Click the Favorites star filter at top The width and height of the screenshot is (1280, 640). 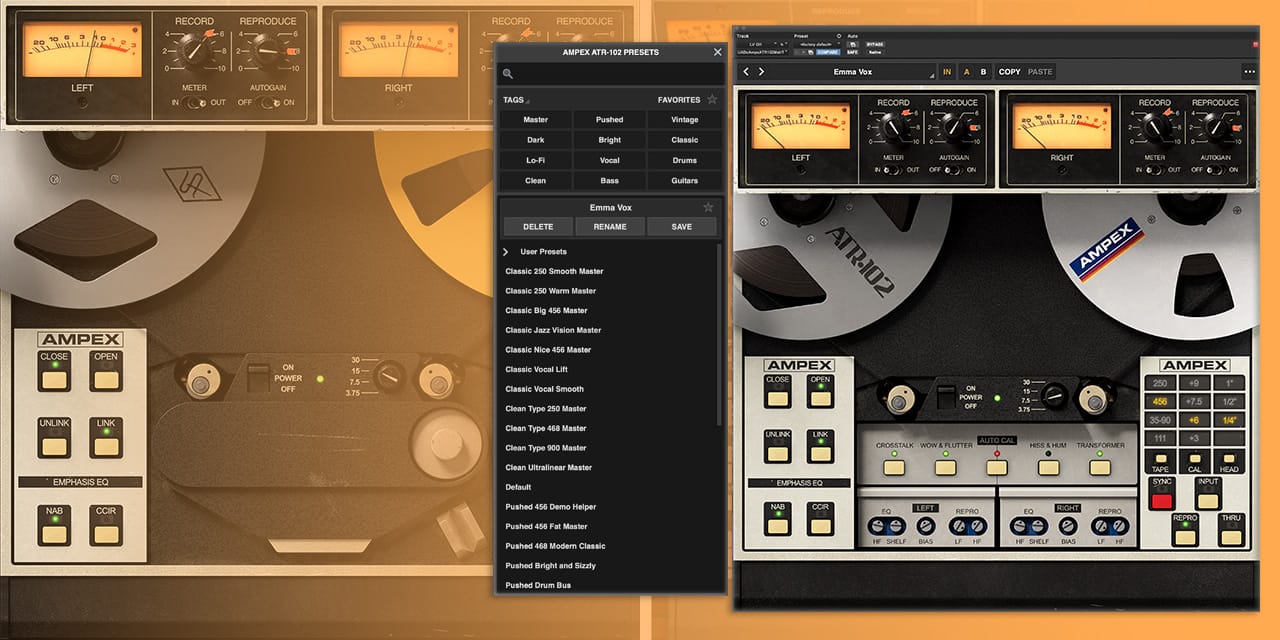click(712, 100)
